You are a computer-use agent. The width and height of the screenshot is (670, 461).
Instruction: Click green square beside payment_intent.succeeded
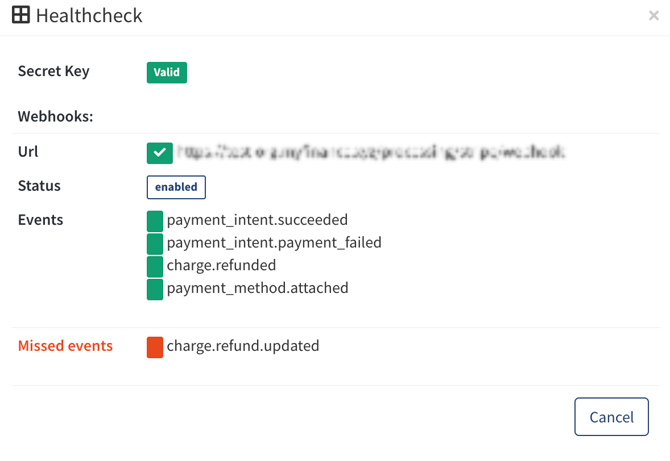click(x=155, y=221)
